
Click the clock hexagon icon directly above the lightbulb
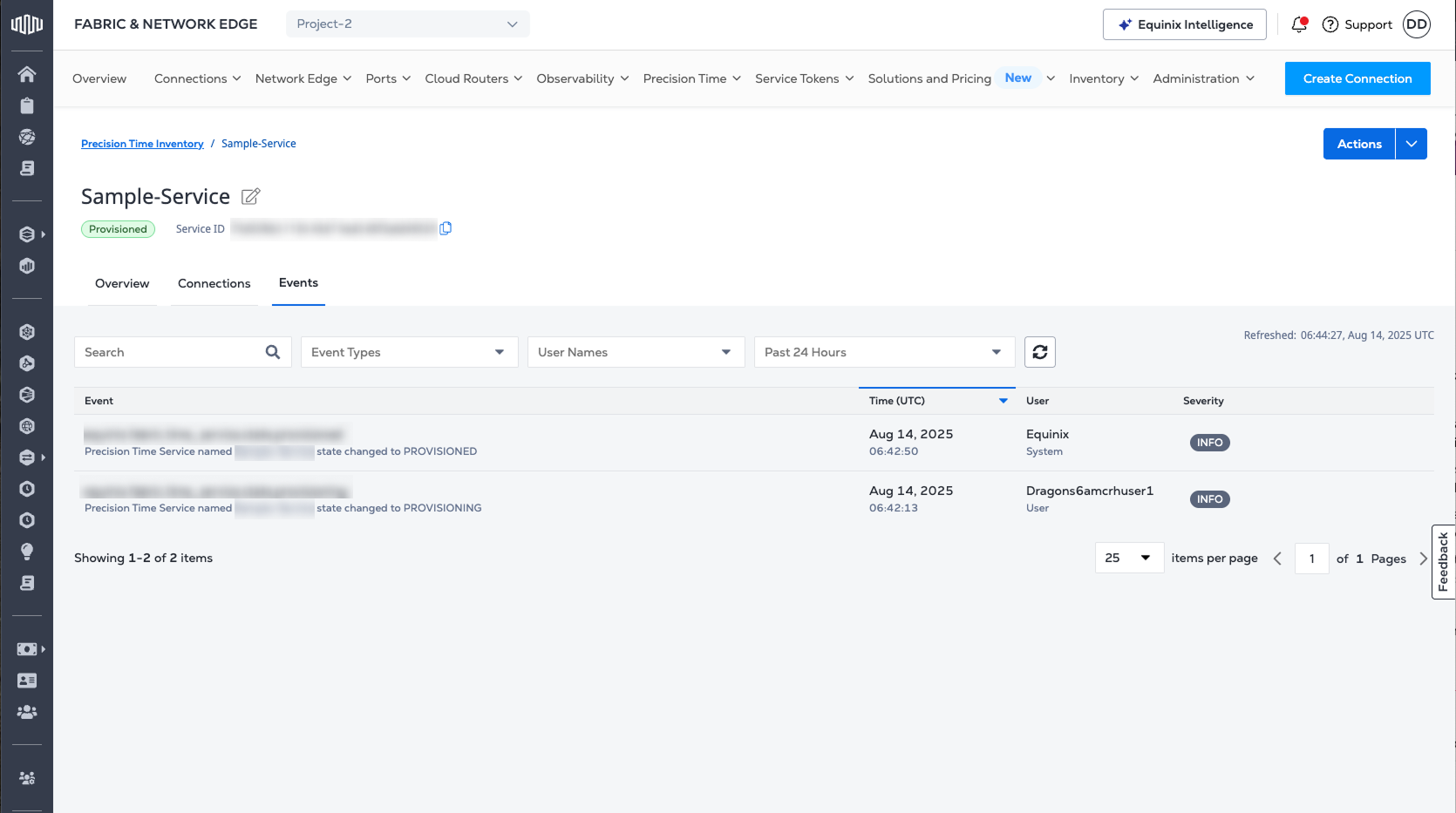click(27, 520)
